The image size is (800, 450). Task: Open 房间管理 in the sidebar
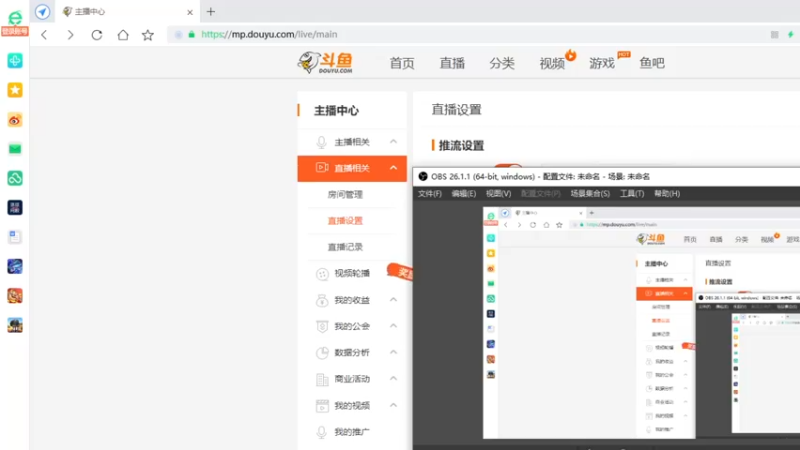(x=345, y=194)
